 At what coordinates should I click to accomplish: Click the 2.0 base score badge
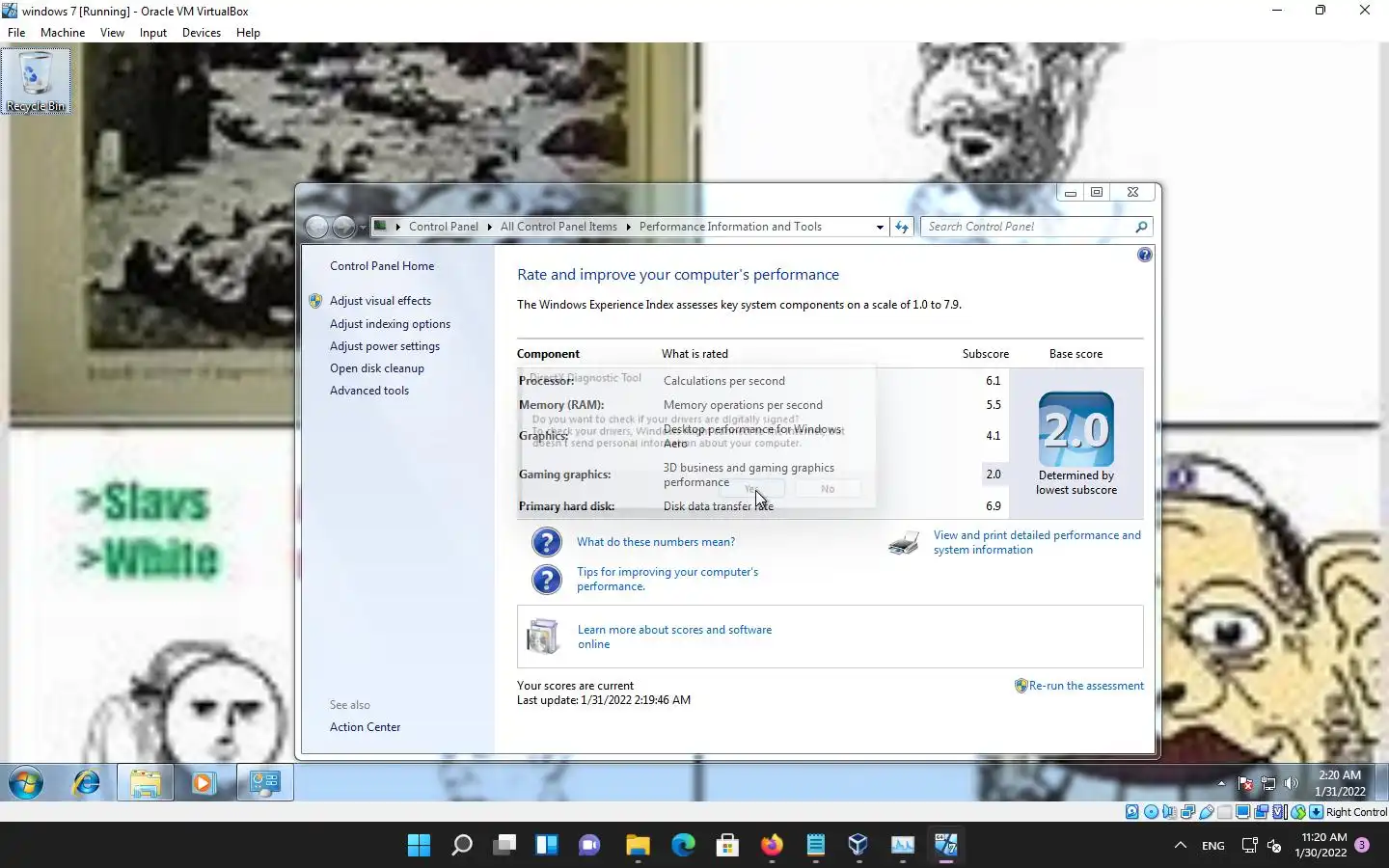pyautogui.click(x=1076, y=429)
